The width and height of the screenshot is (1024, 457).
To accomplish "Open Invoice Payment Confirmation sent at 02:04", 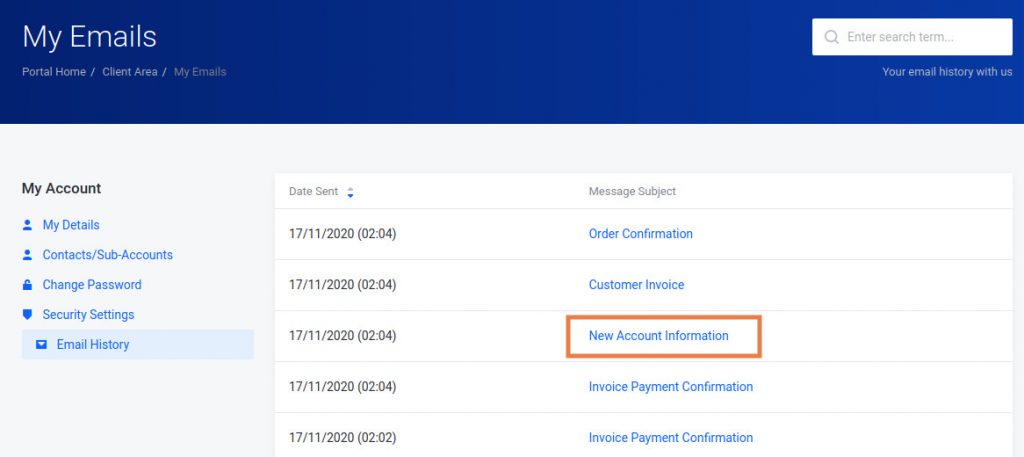I will click(671, 386).
